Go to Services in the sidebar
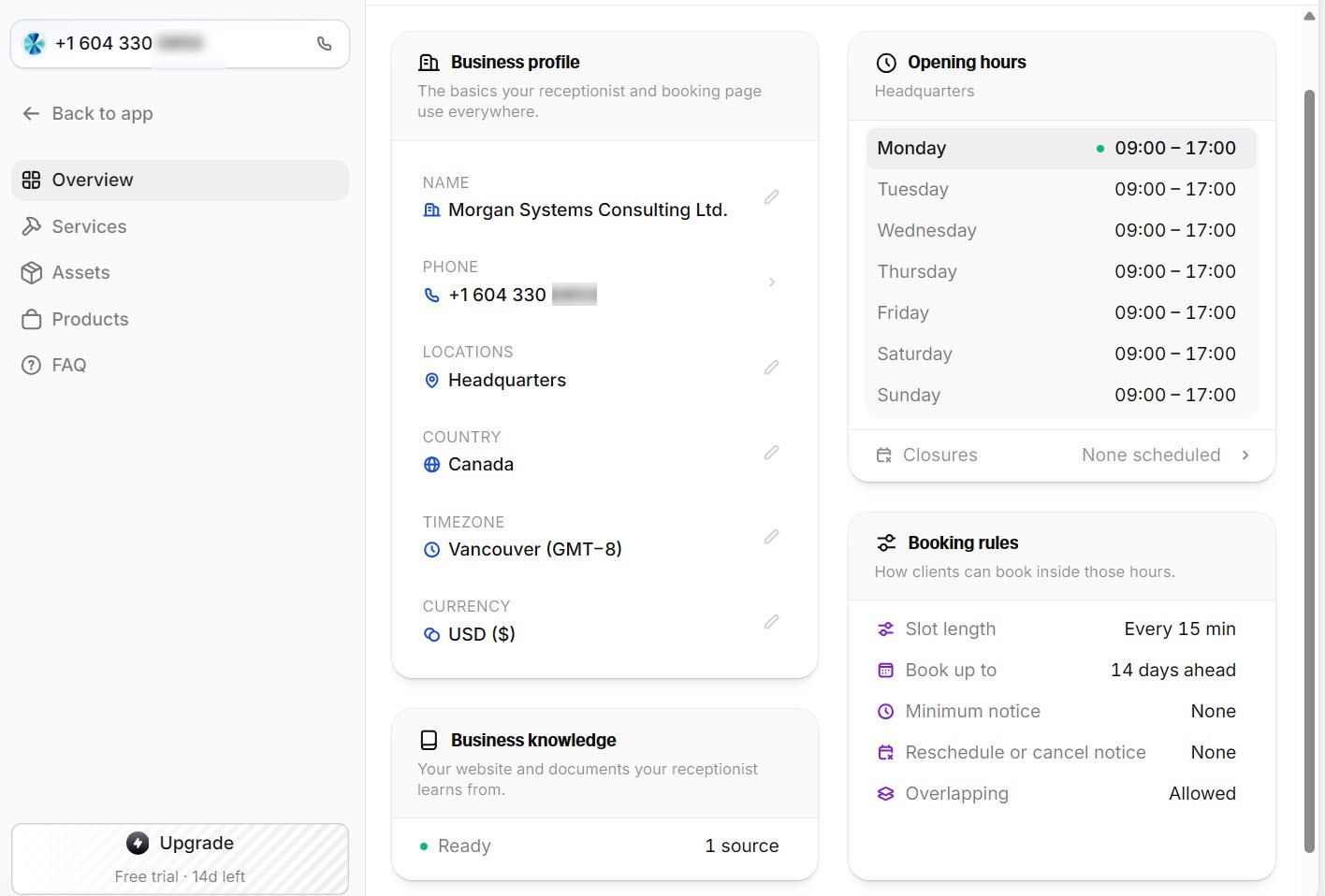 [x=180, y=226]
